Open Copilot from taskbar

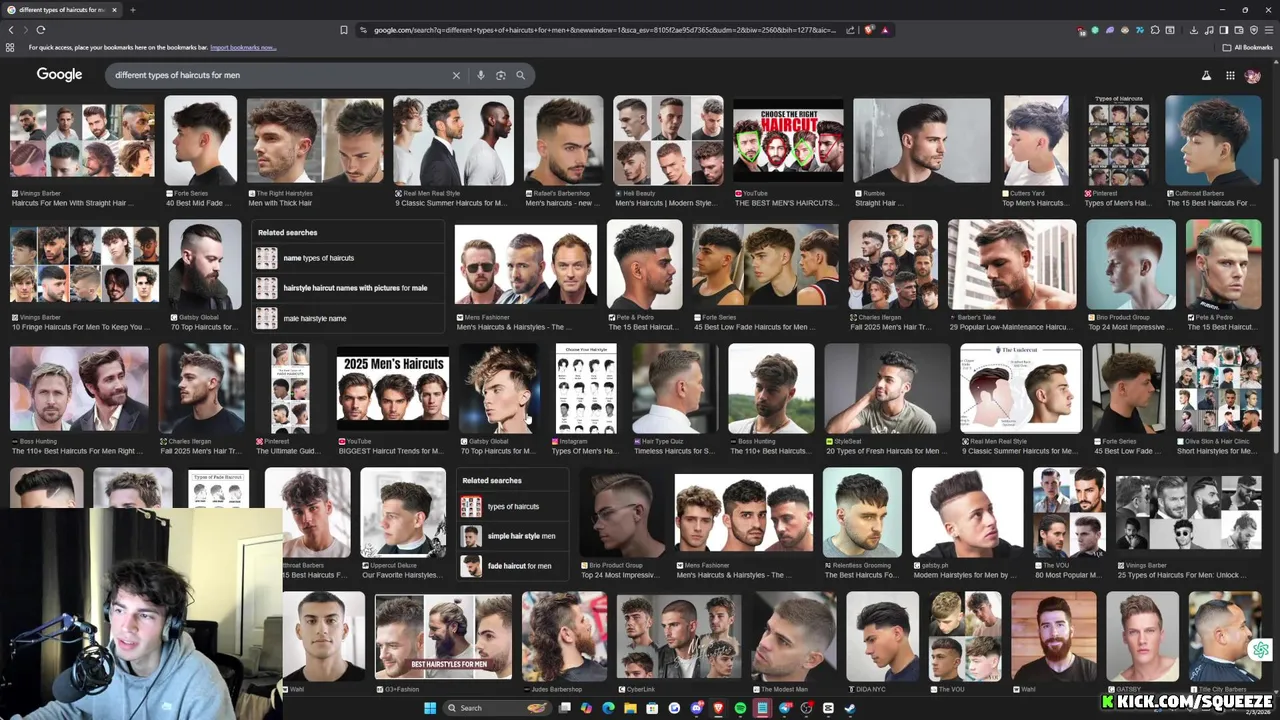(586, 708)
